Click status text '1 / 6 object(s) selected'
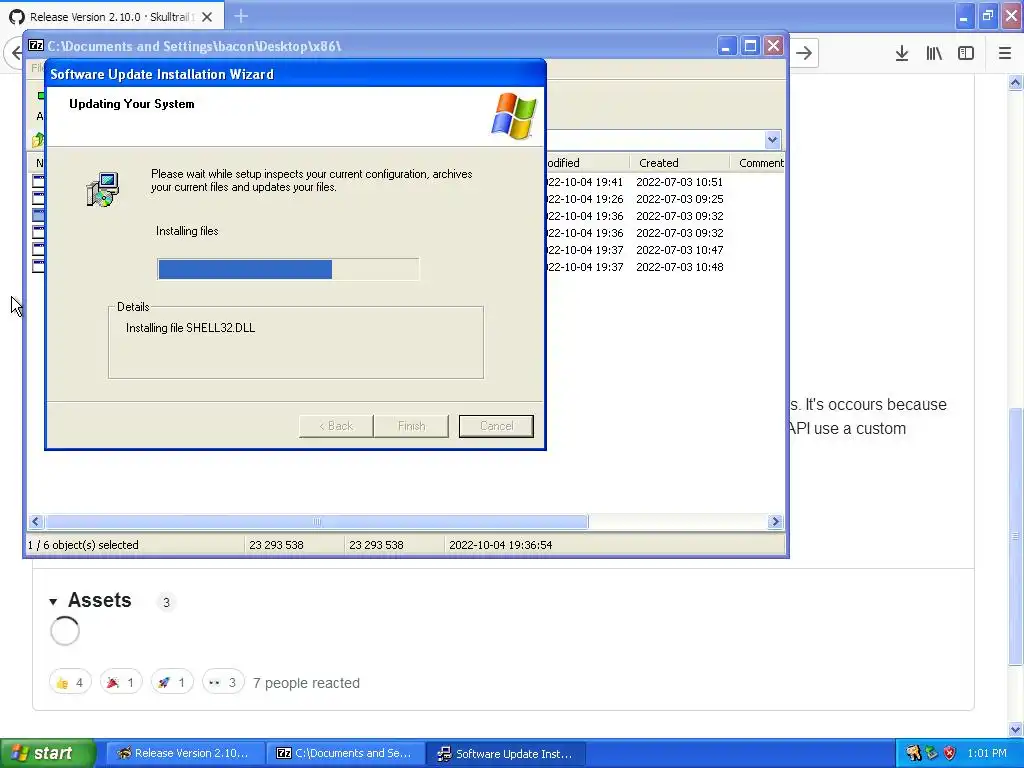Viewport: 1024px width, 768px height. (x=83, y=545)
